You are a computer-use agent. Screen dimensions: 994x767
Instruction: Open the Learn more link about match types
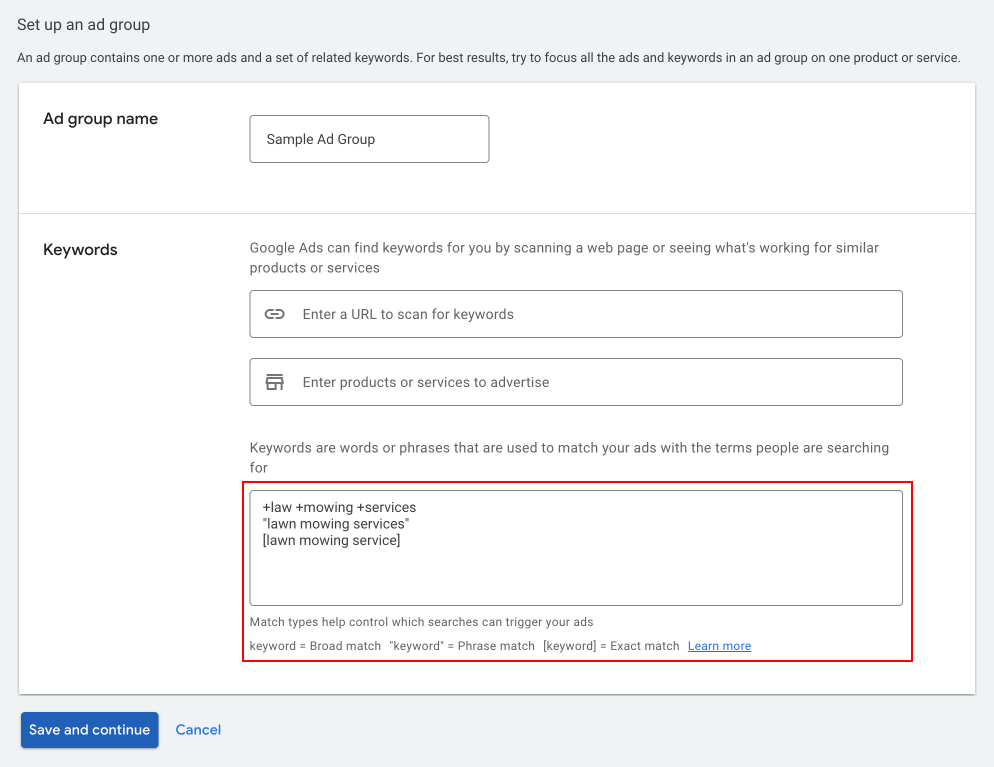[719, 646]
